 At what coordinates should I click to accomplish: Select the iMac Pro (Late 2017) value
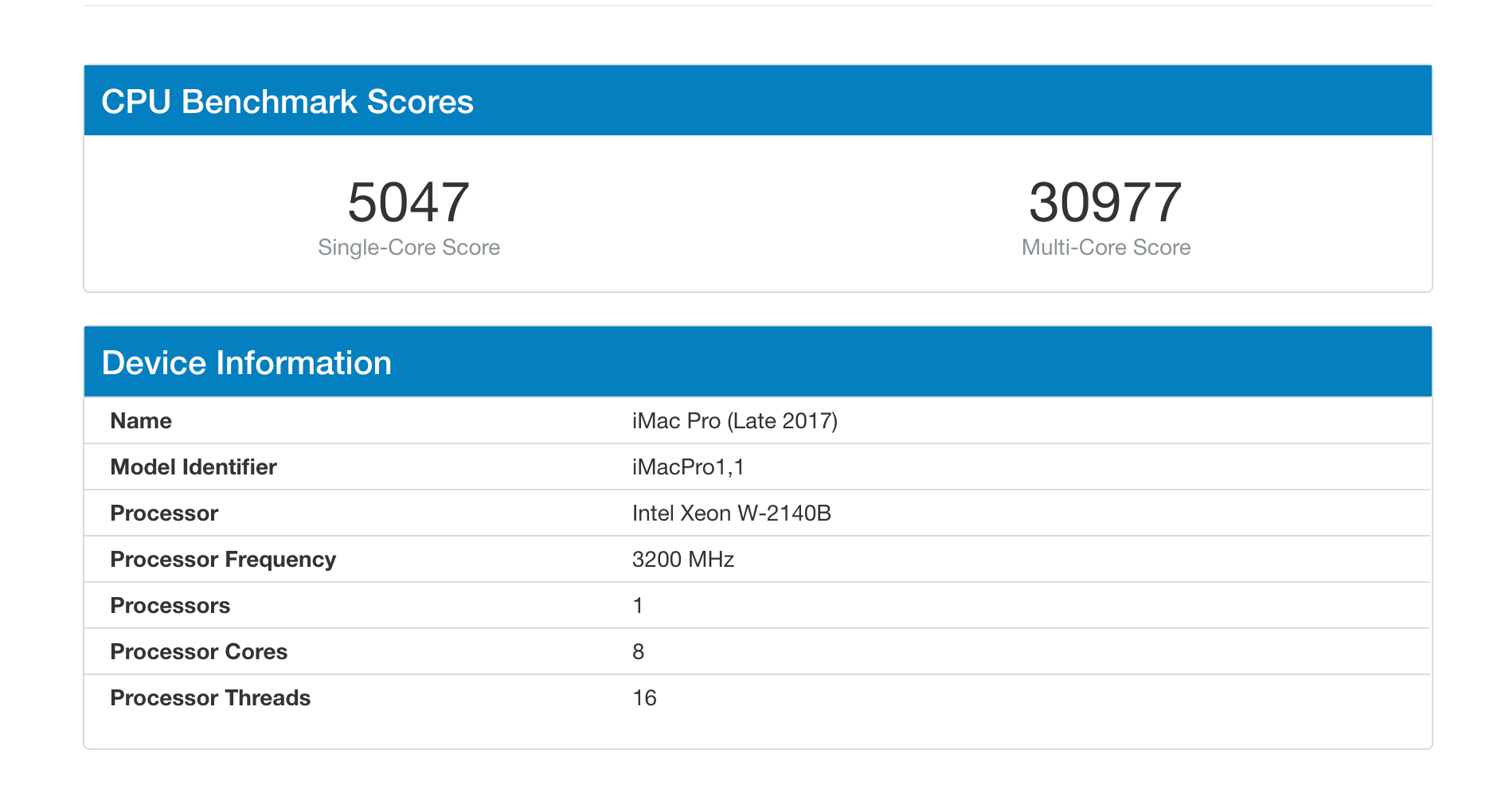pos(734,421)
